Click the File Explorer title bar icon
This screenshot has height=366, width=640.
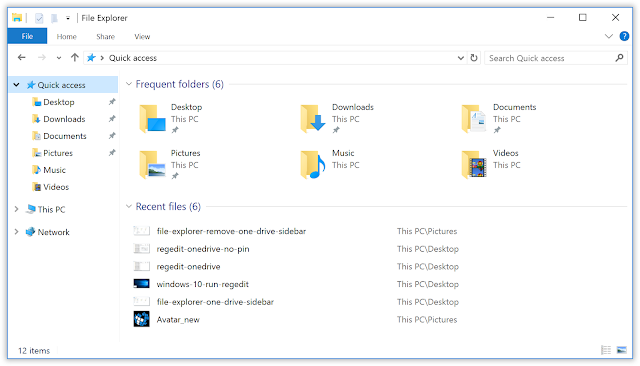coord(17,18)
